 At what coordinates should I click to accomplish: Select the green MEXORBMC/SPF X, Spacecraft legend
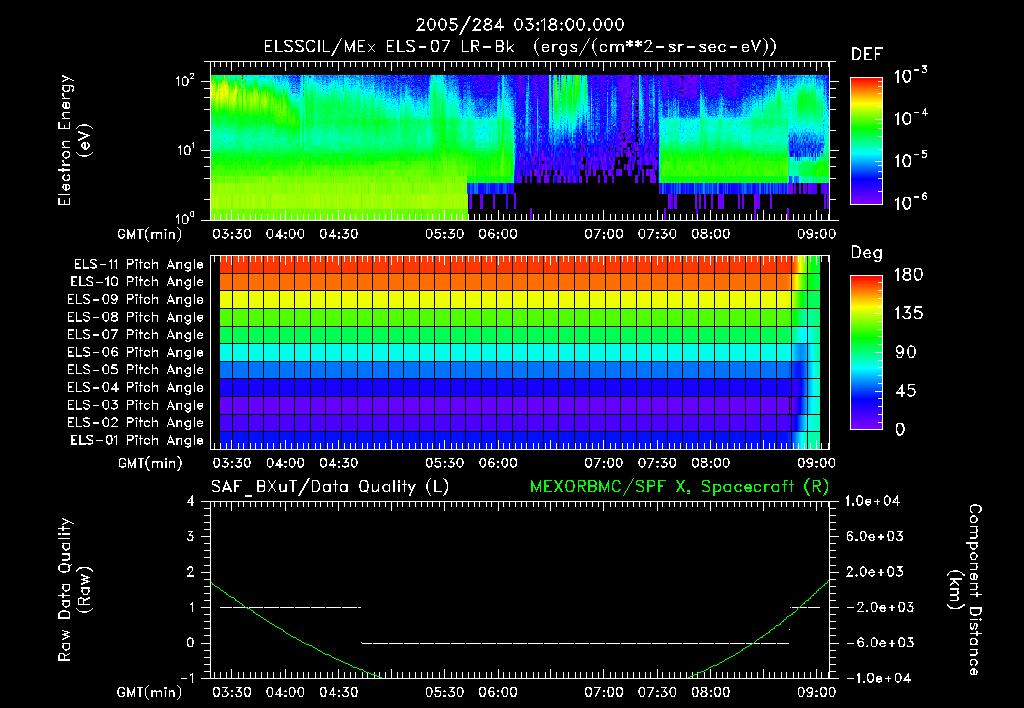point(679,487)
